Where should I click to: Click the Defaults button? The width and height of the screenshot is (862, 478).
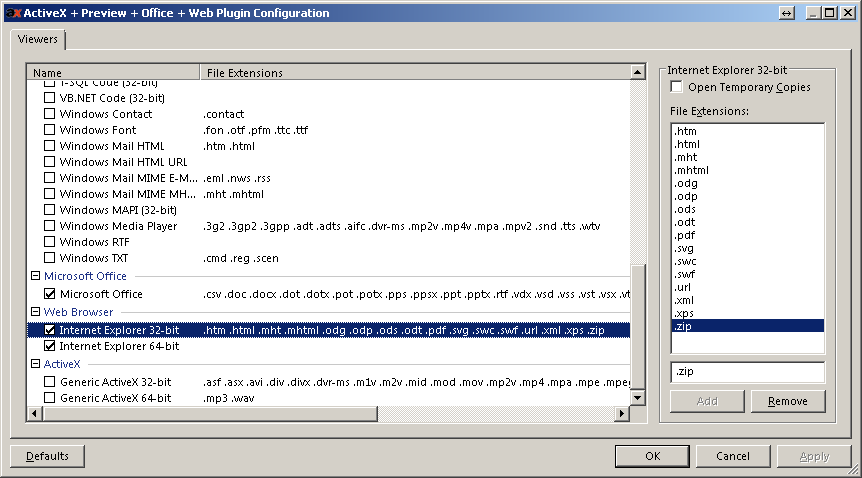(47, 456)
